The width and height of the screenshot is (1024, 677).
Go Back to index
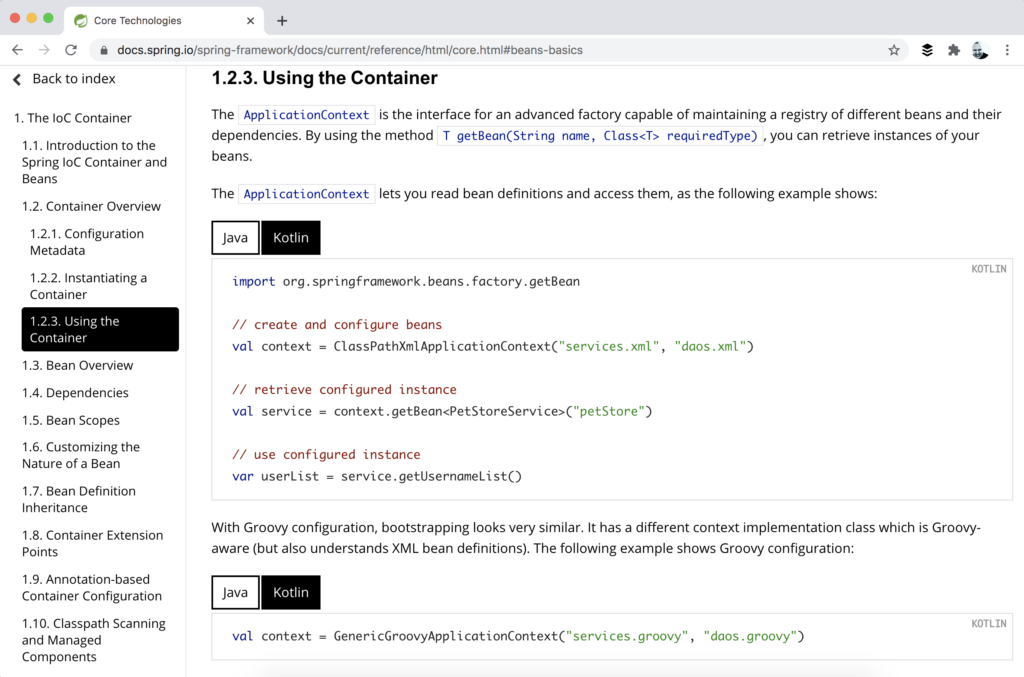click(x=74, y=79)
